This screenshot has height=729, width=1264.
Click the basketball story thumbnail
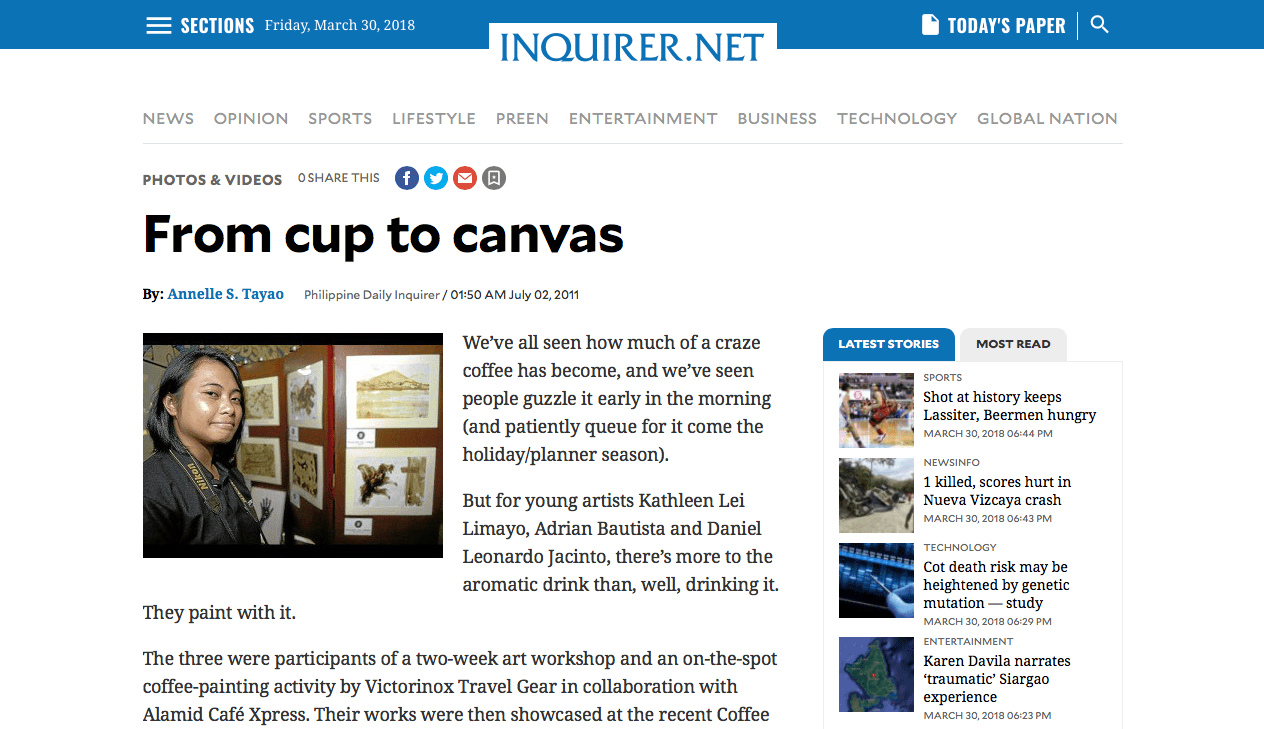click(x=876, y=410)
